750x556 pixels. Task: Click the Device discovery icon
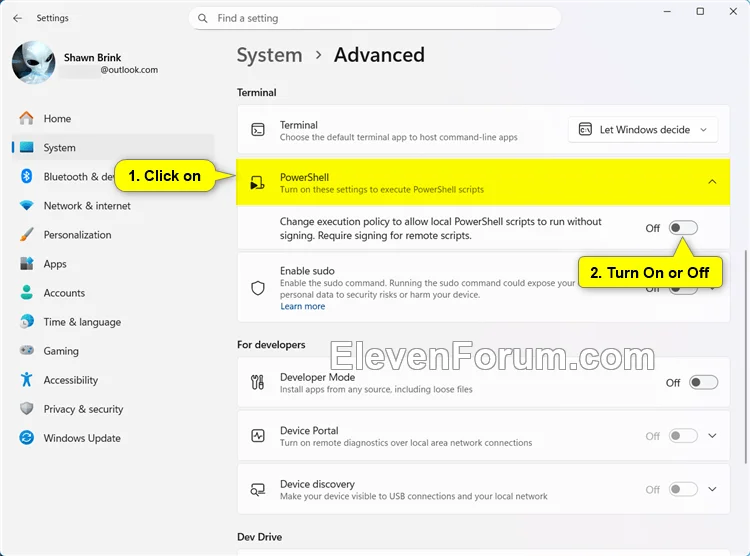pos(258,489)
